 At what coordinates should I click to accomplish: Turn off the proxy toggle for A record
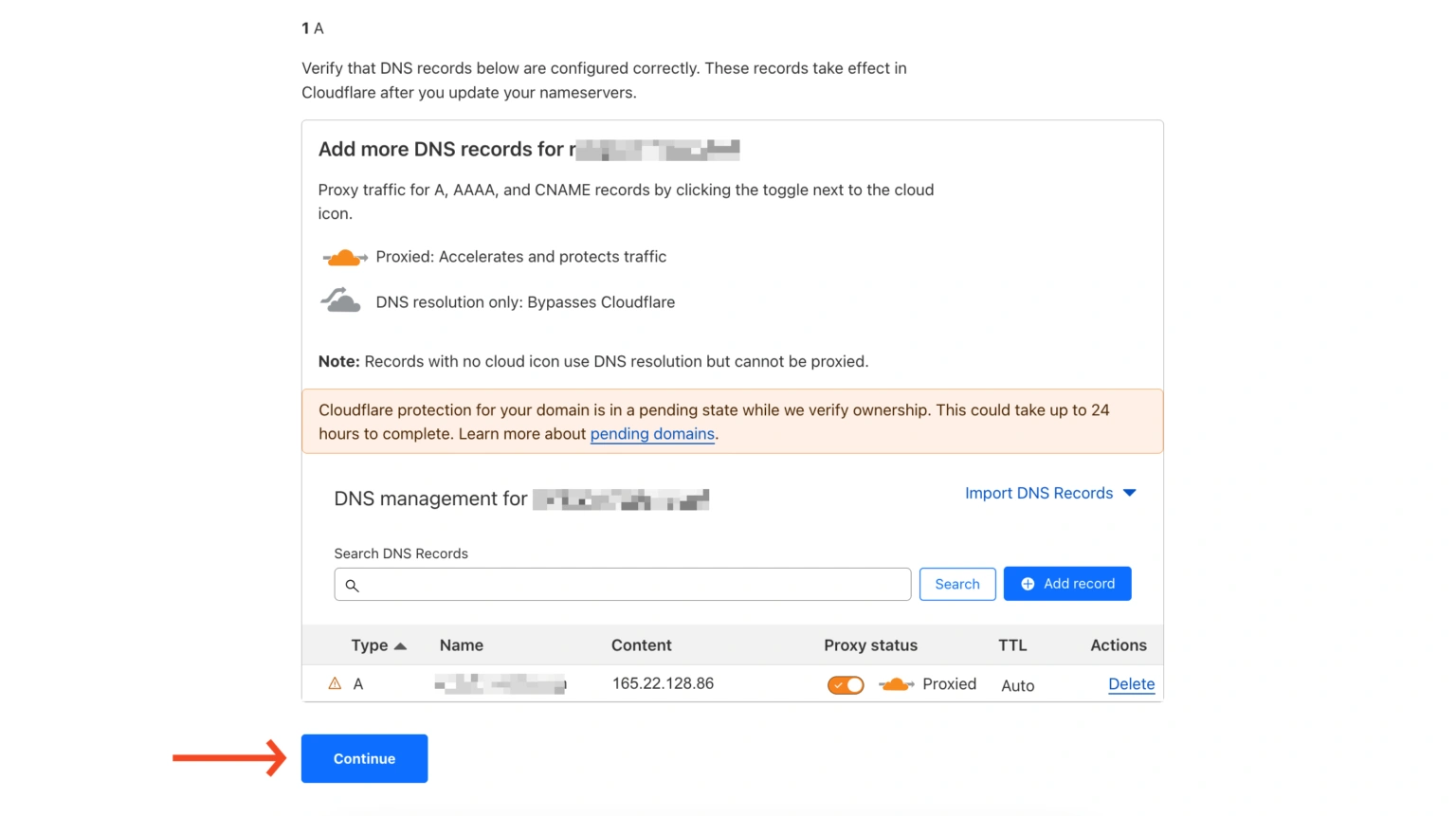click(x=846, y=685)
